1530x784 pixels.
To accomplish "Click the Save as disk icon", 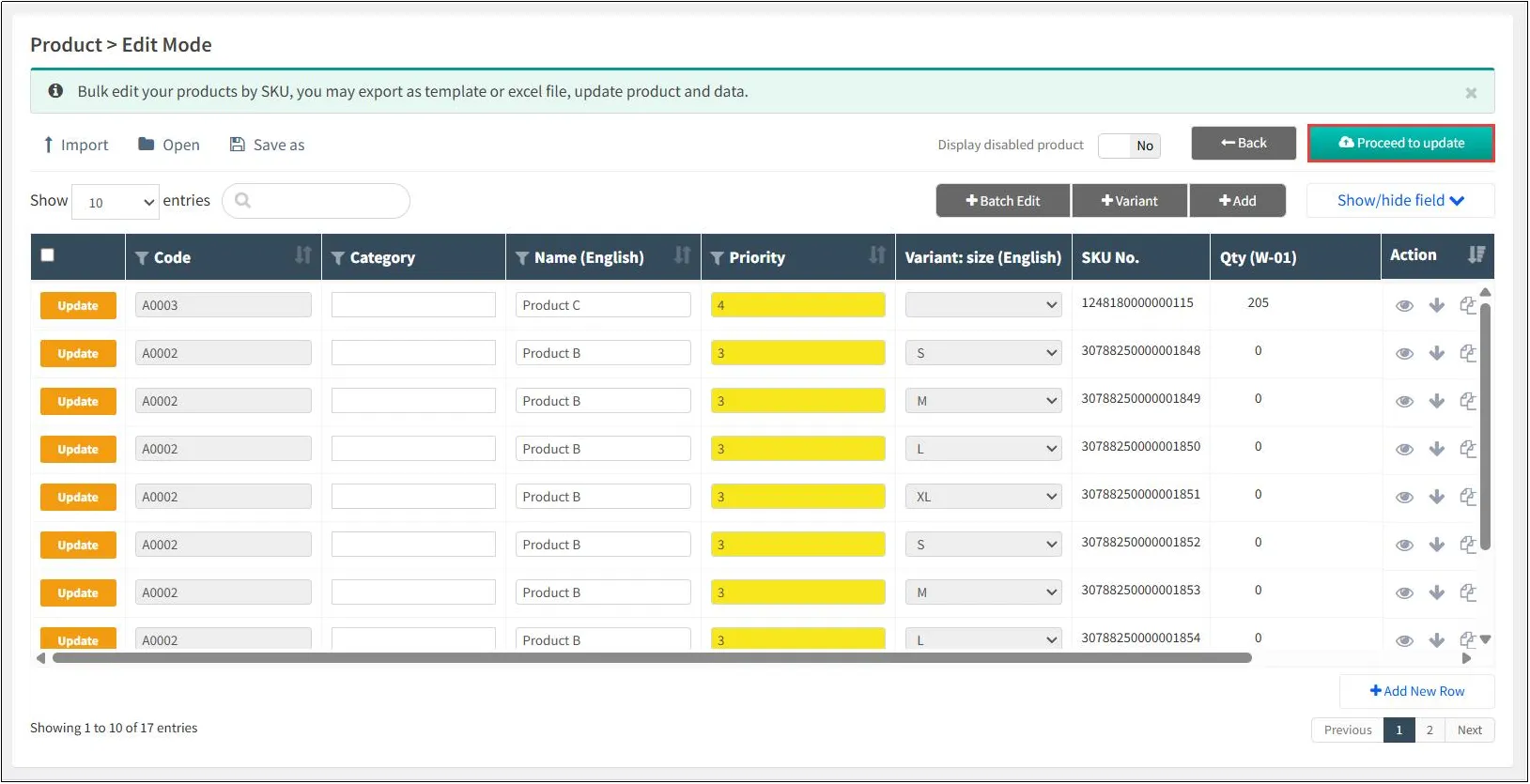I will coord(238,145).
